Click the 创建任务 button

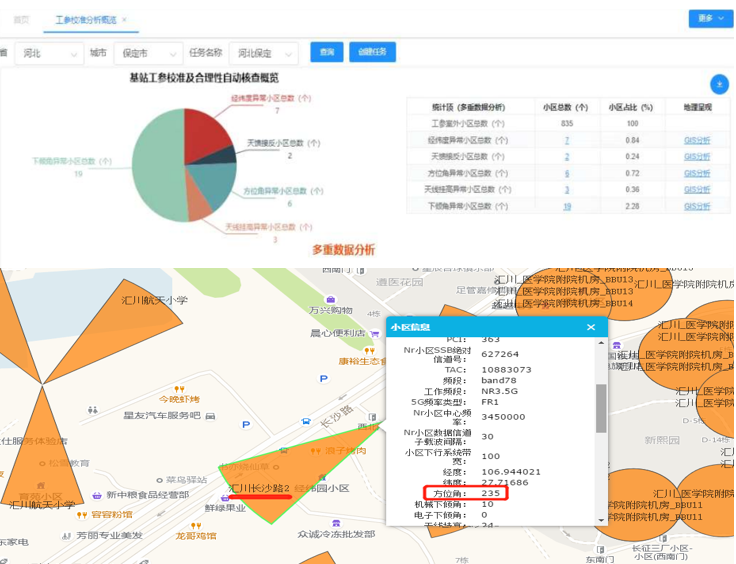point(372,52)
